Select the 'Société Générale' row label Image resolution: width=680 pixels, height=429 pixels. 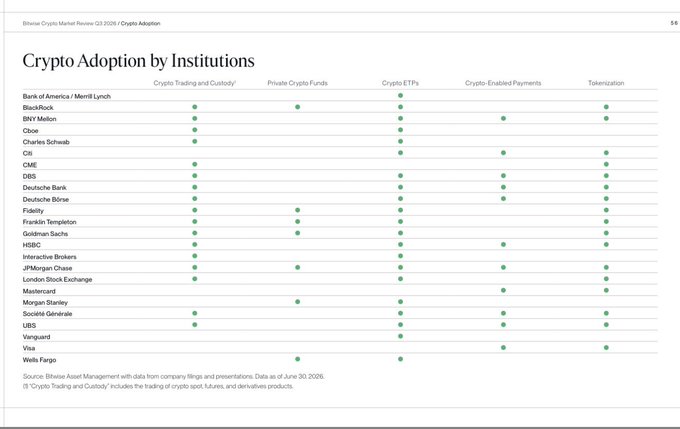click(x=47, y=314)
